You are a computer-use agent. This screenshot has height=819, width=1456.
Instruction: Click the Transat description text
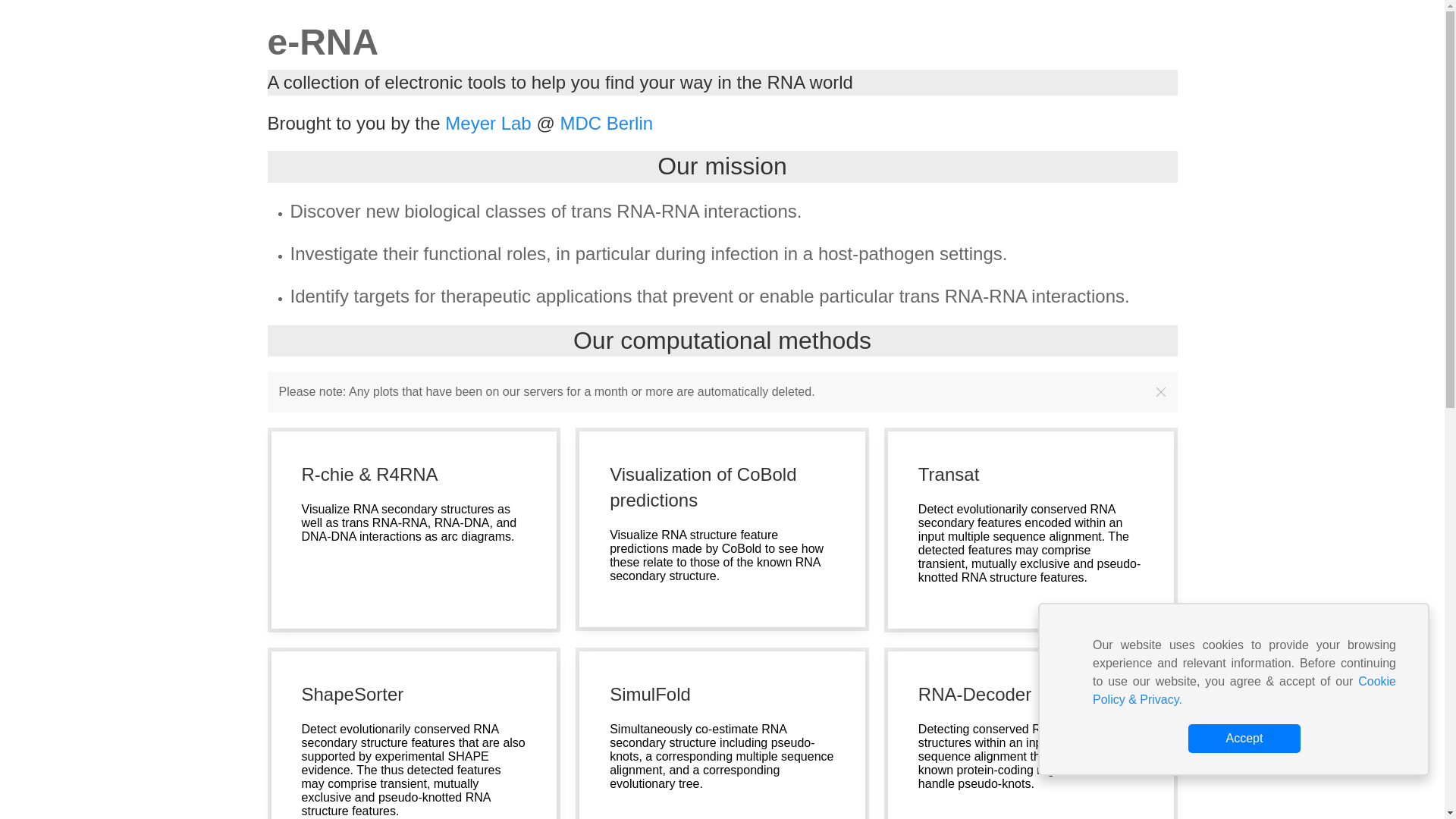[1029, 543]
